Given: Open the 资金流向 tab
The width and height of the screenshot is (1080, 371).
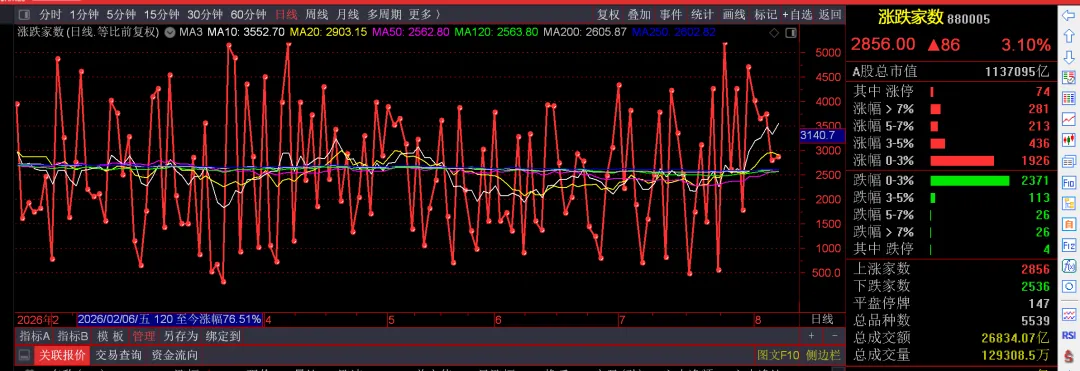Looking at the screenshot, I should (175, 355).
